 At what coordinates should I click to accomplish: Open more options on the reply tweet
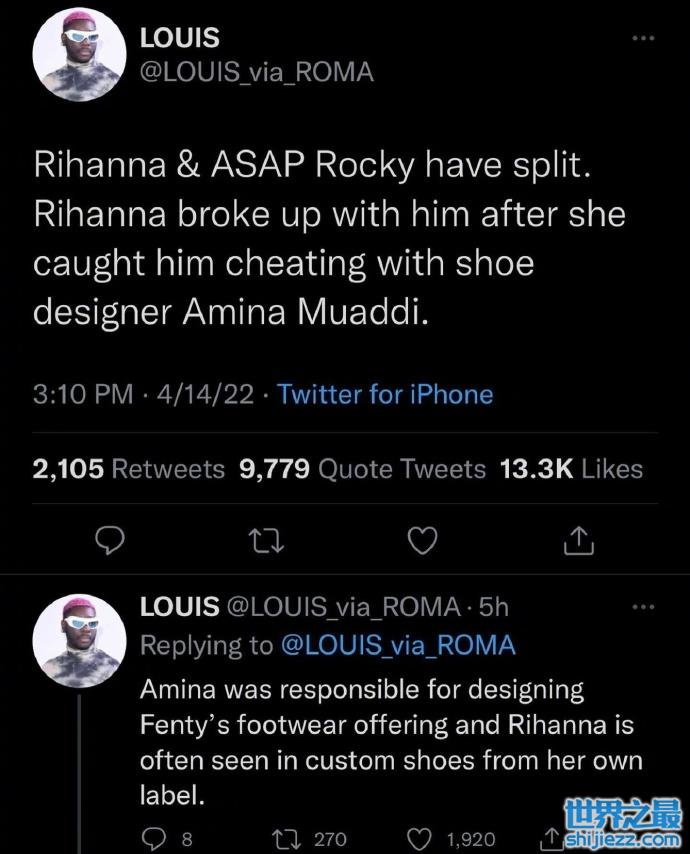[643, 606]
